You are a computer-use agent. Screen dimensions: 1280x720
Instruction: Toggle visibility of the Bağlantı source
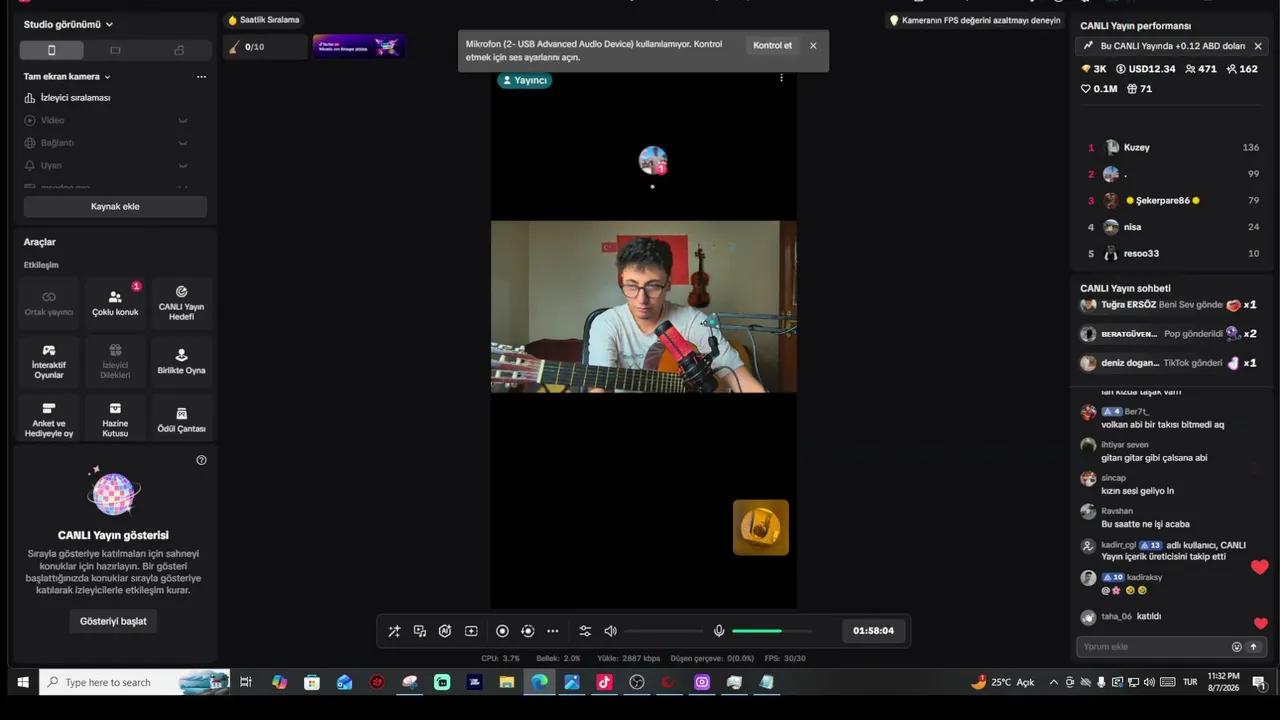coord(183,143)
